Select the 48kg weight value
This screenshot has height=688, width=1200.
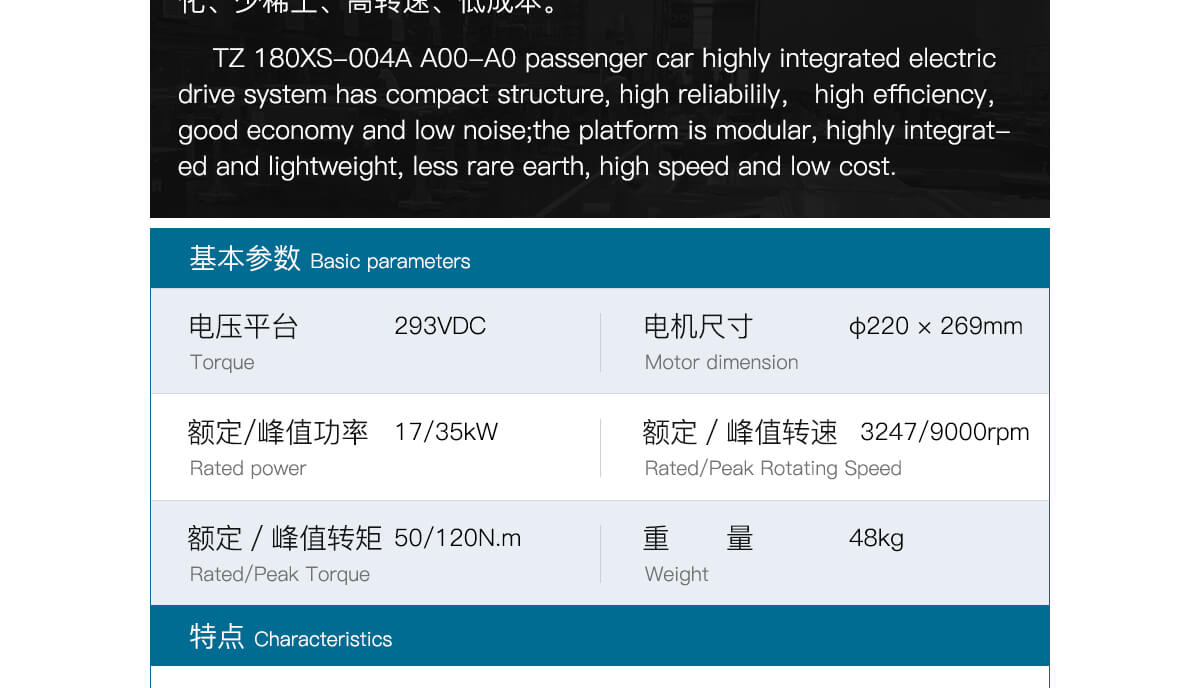[876, 538]
